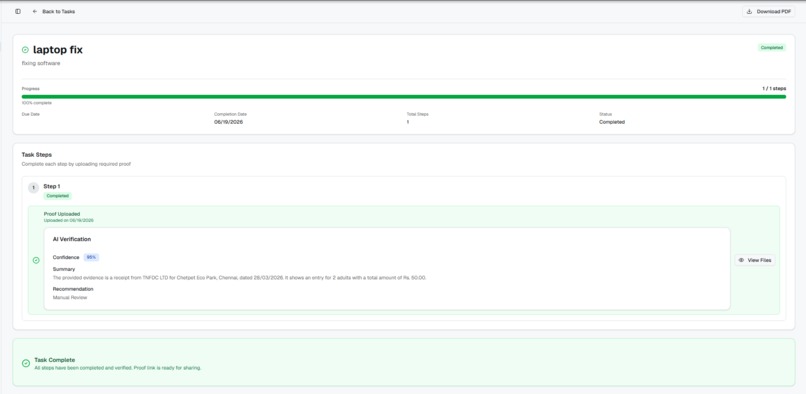This screenshot has height=394, width=806.
Task: Click the Due Date label
Action: [30, 114]
